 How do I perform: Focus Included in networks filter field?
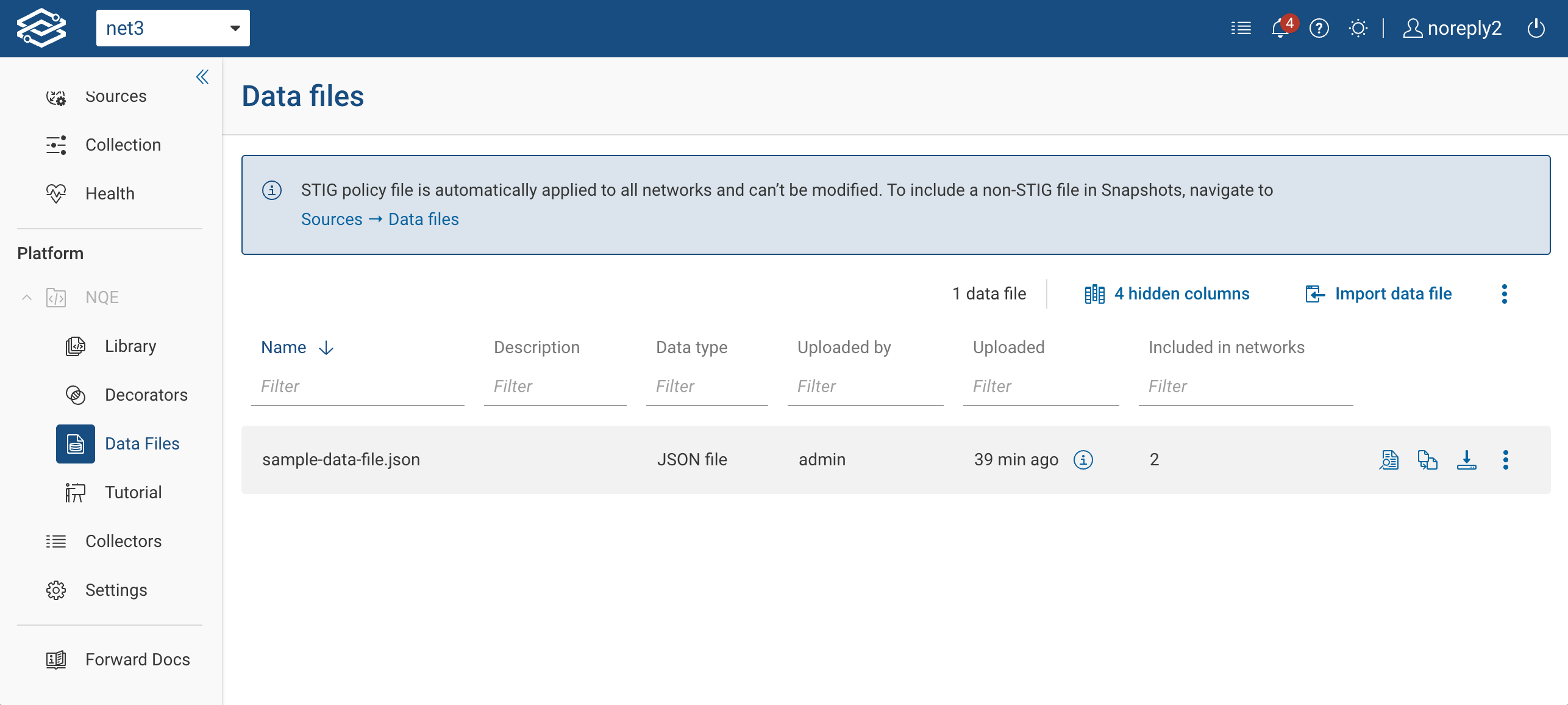1246,387
